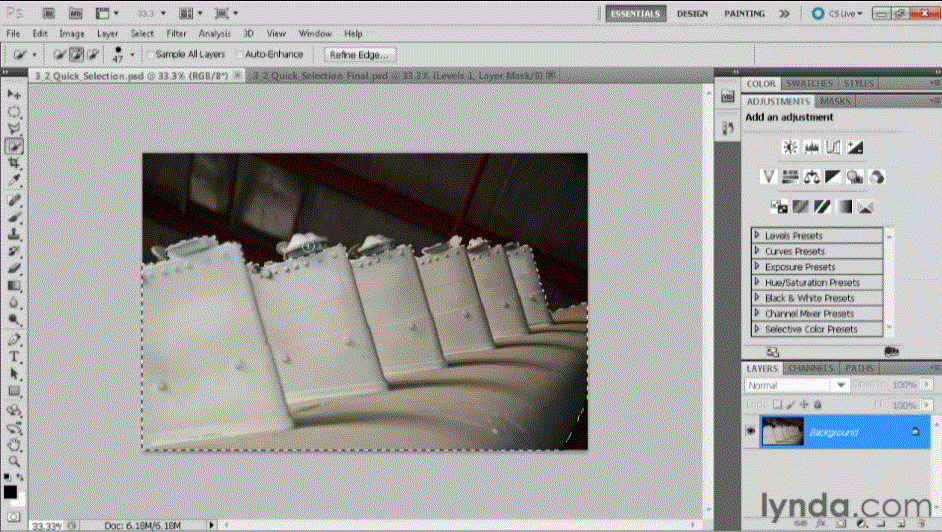
Task: Open the Image menu
Action: (x=71, y=34)
